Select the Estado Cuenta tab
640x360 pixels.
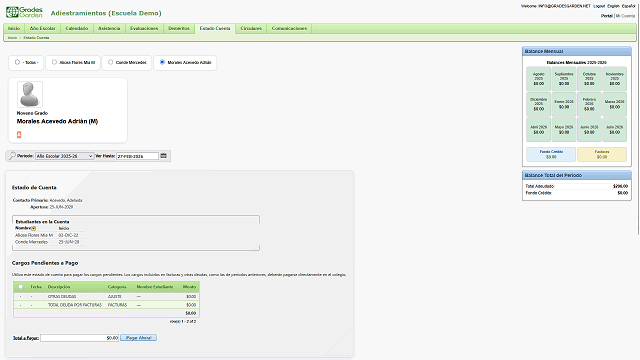[215, 28]
